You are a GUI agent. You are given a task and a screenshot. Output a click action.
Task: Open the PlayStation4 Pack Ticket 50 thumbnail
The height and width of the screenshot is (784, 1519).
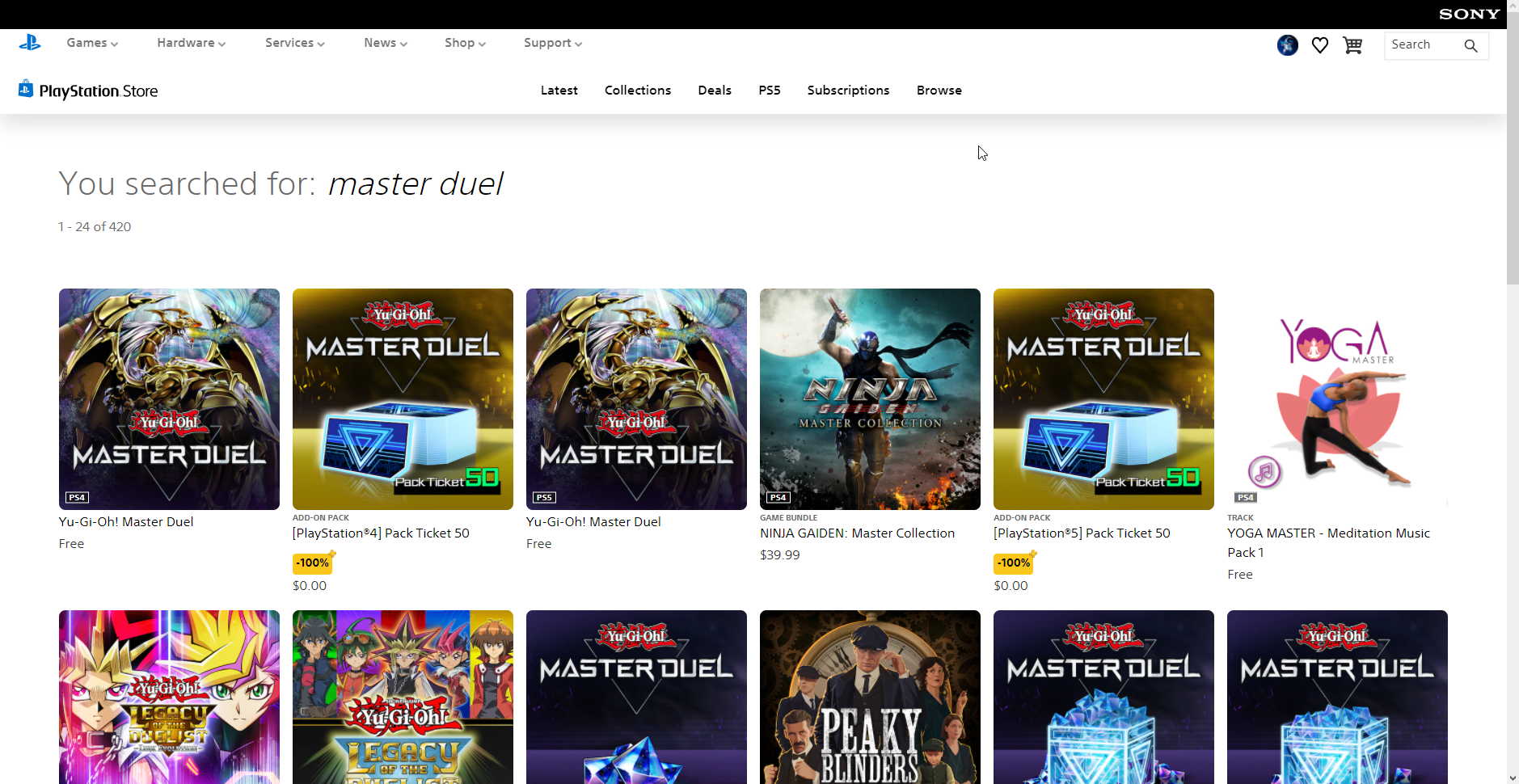pyautogui.click(x=403, y=399)
